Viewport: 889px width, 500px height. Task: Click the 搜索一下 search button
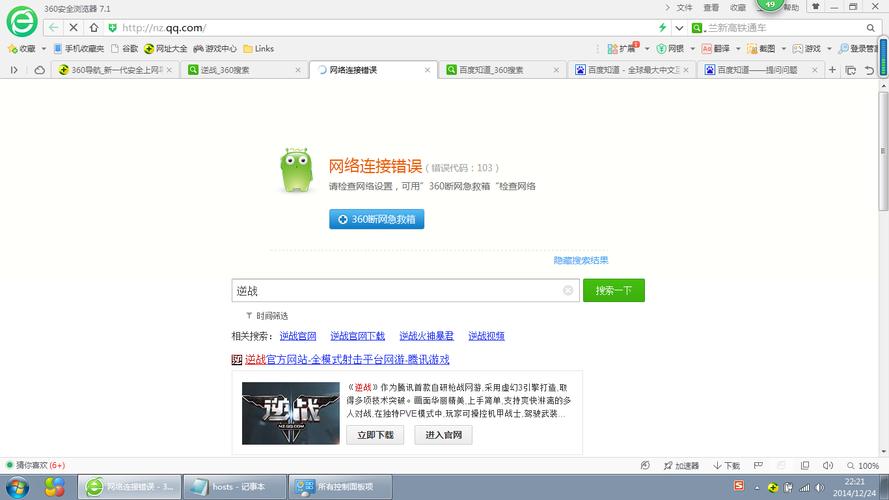point(613,290)
